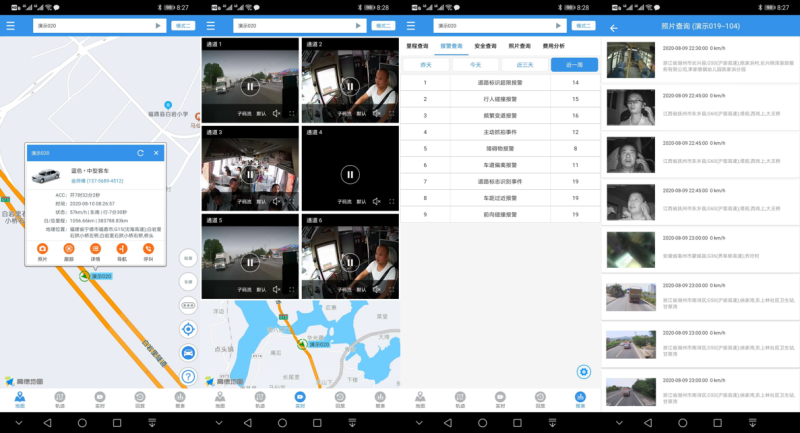Close the 演示020 vehicle info popup
The height and width of the screenshot is (433, 800).
(x=156, y=153)
